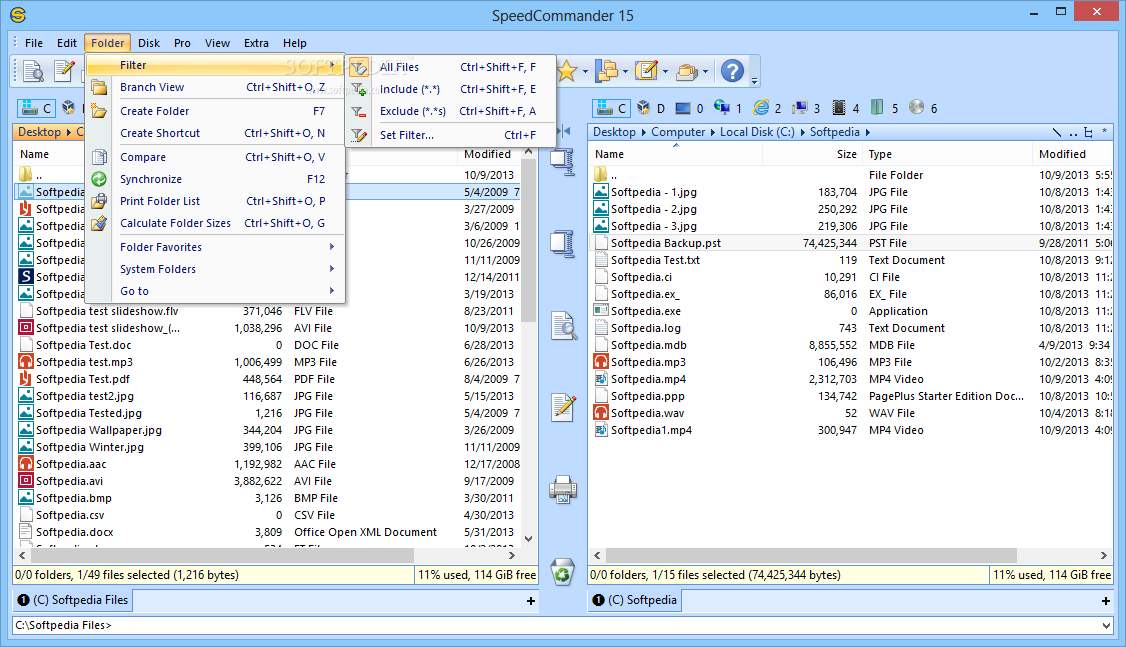The width and height of the screenshot is (1126, 647).
Task: Click Local Disk (C:) in right breadcrumb
Action: coord(757,132)
